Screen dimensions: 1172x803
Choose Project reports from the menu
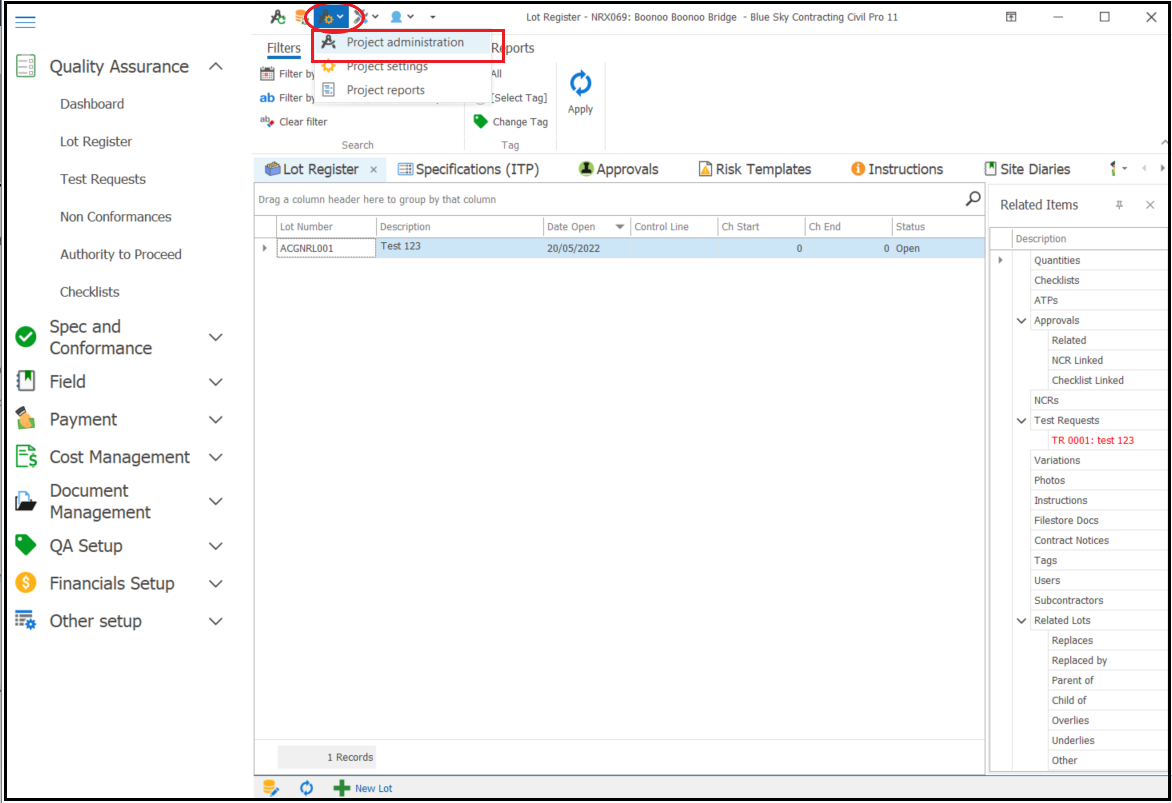coord(386,90)
